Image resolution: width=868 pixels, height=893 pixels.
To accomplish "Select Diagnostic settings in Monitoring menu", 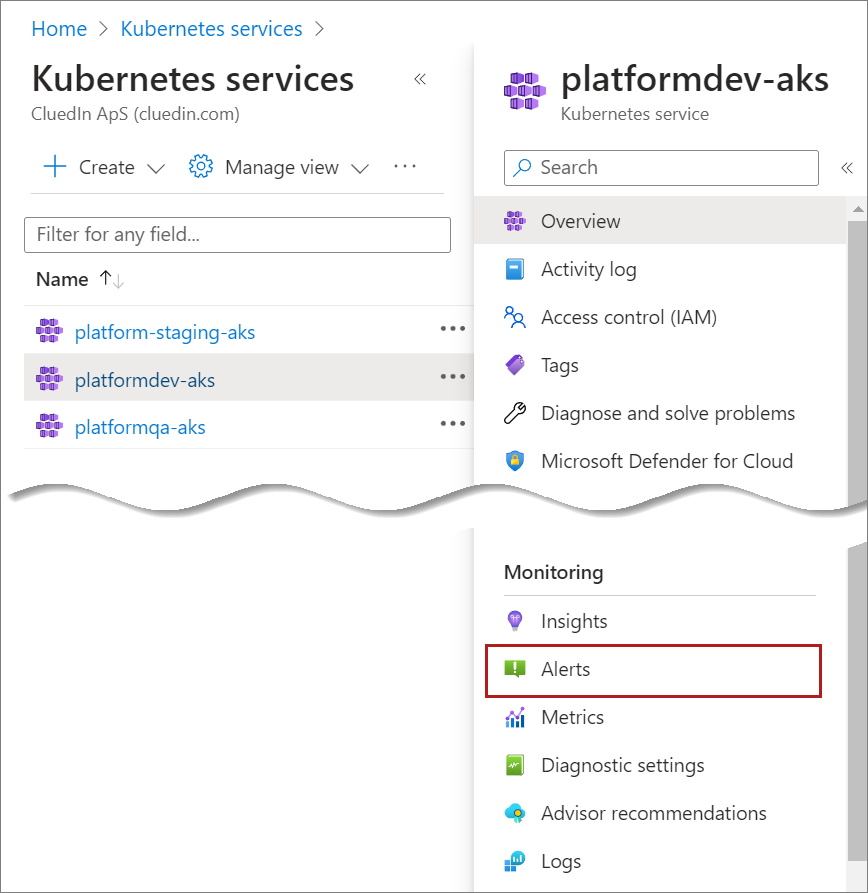I will pos(622,766).
